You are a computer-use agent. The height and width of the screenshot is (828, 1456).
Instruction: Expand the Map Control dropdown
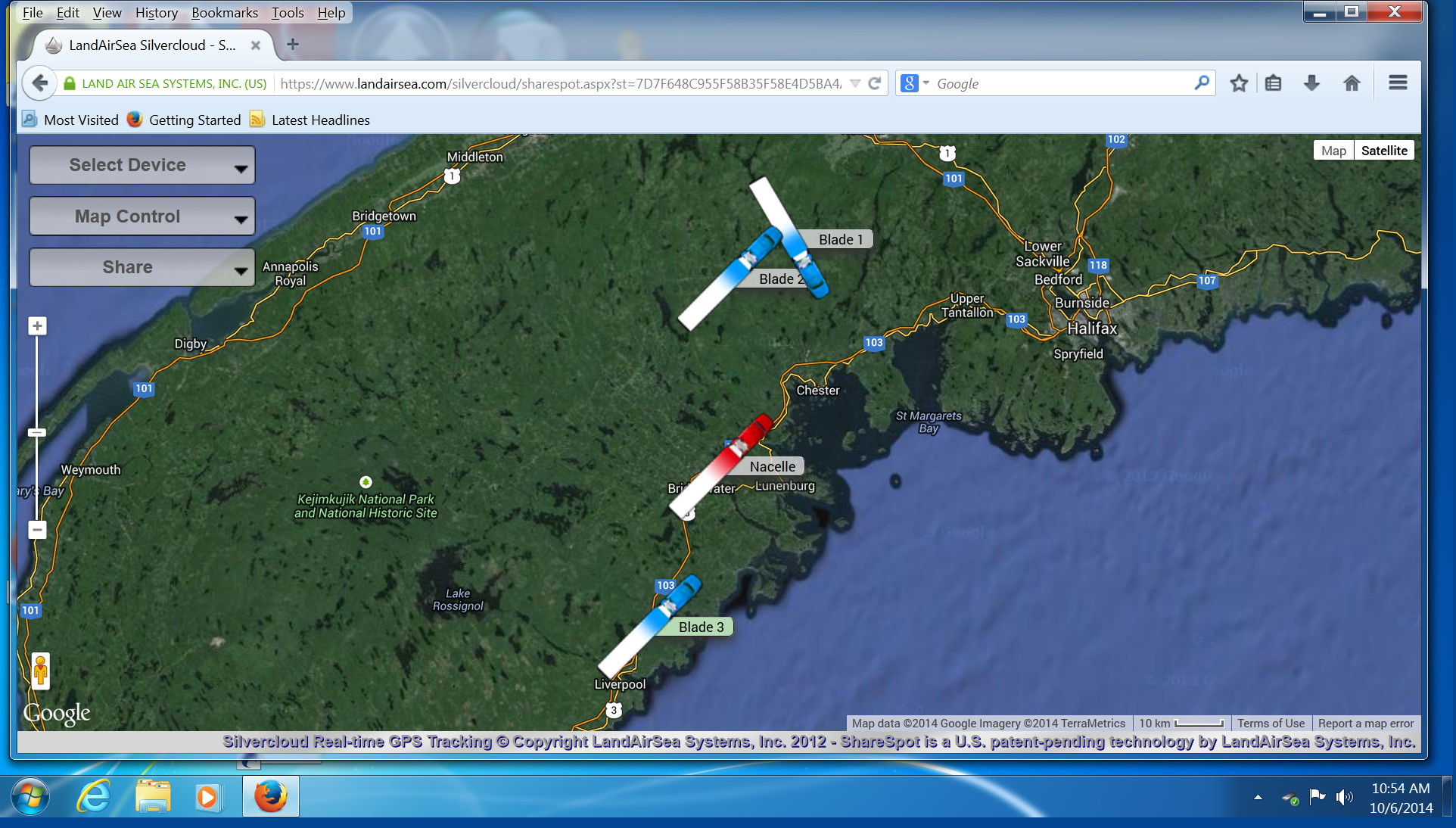click(x=142, y=216)
